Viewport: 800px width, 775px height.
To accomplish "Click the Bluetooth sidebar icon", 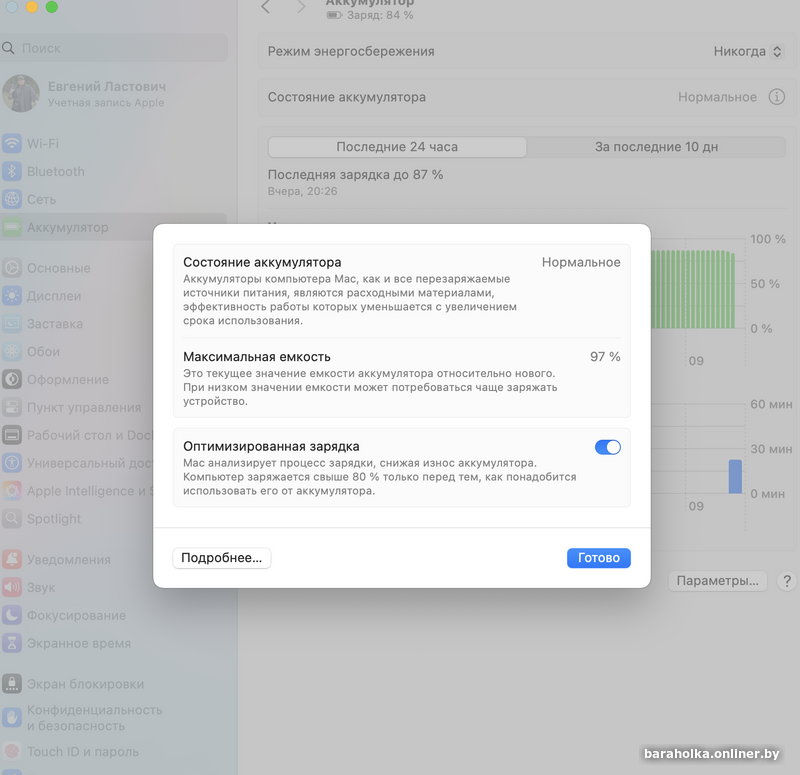I will (12, 171).
